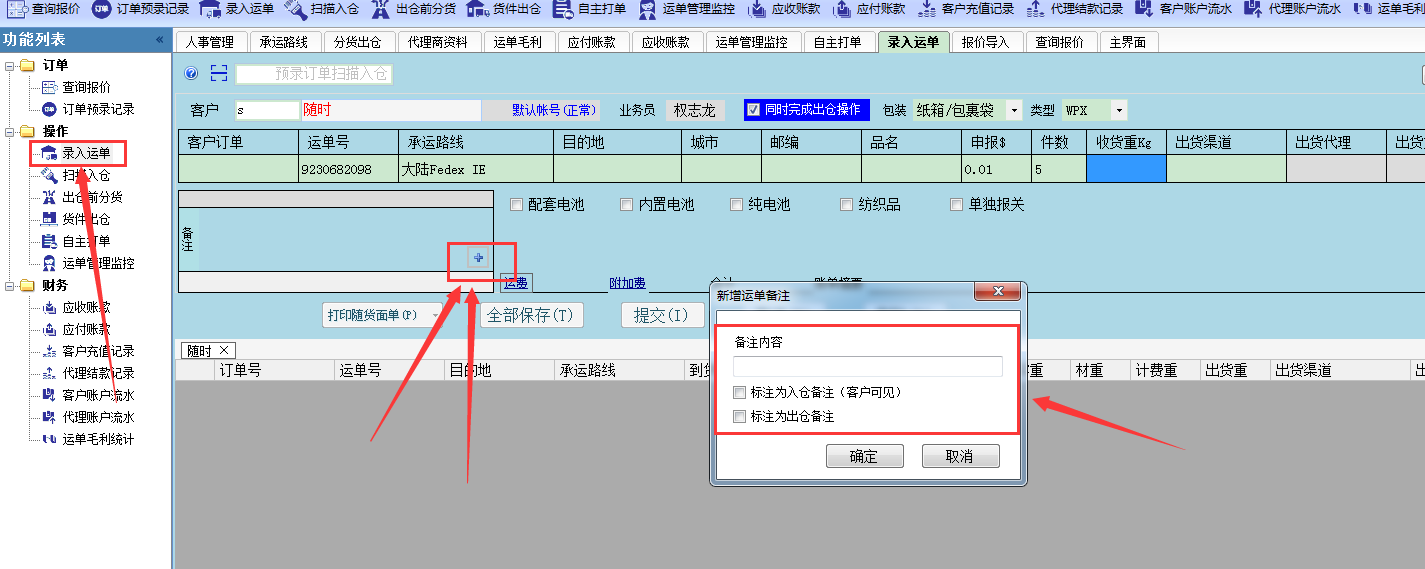The image size is (1425, 569).
Task: Click the 出仓前分货 toolbar icon
Action: (380, 9)
